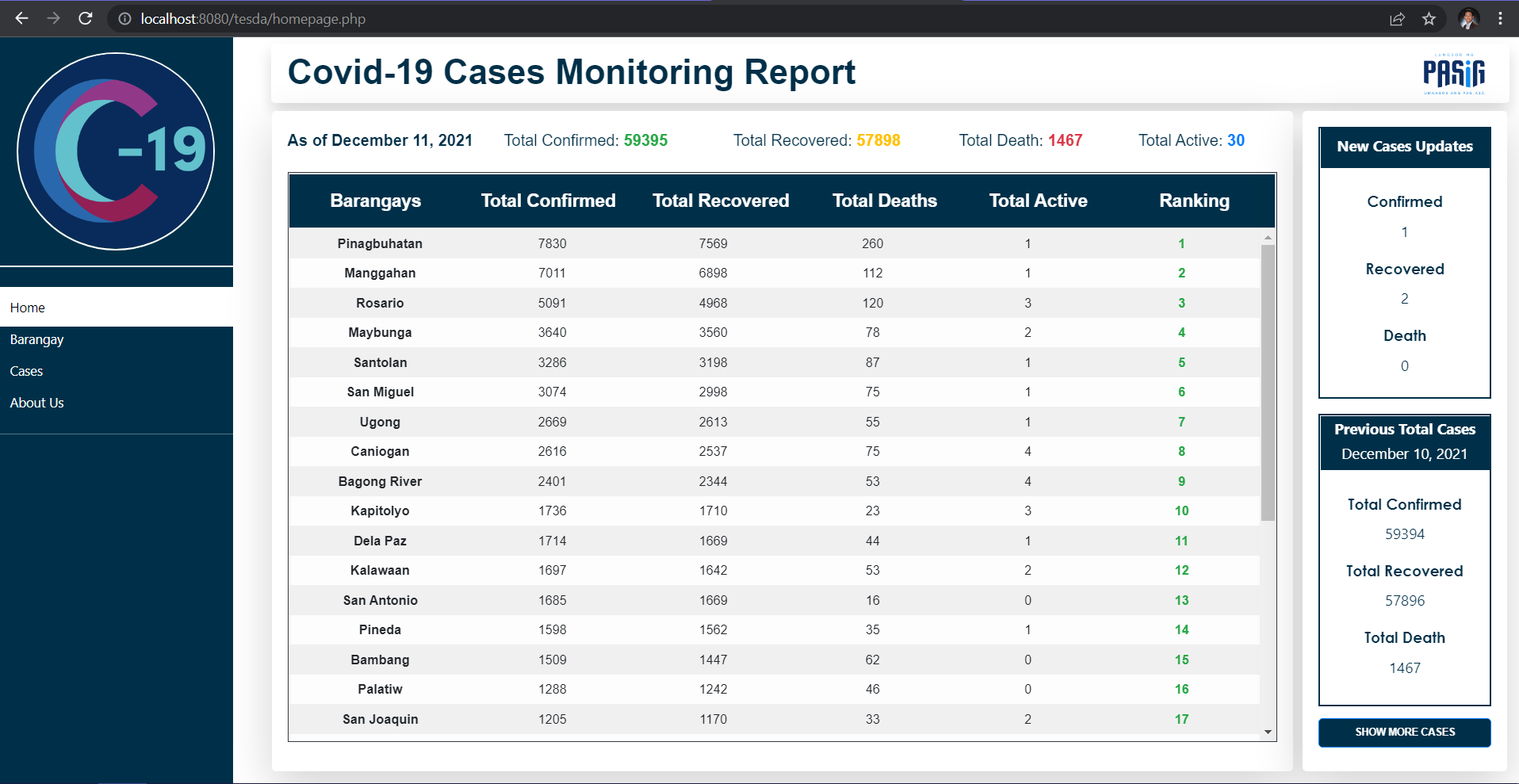Navigate to the Barangay page
Viewport: 1519px width, 784px height.
click(x=36, y=339)
